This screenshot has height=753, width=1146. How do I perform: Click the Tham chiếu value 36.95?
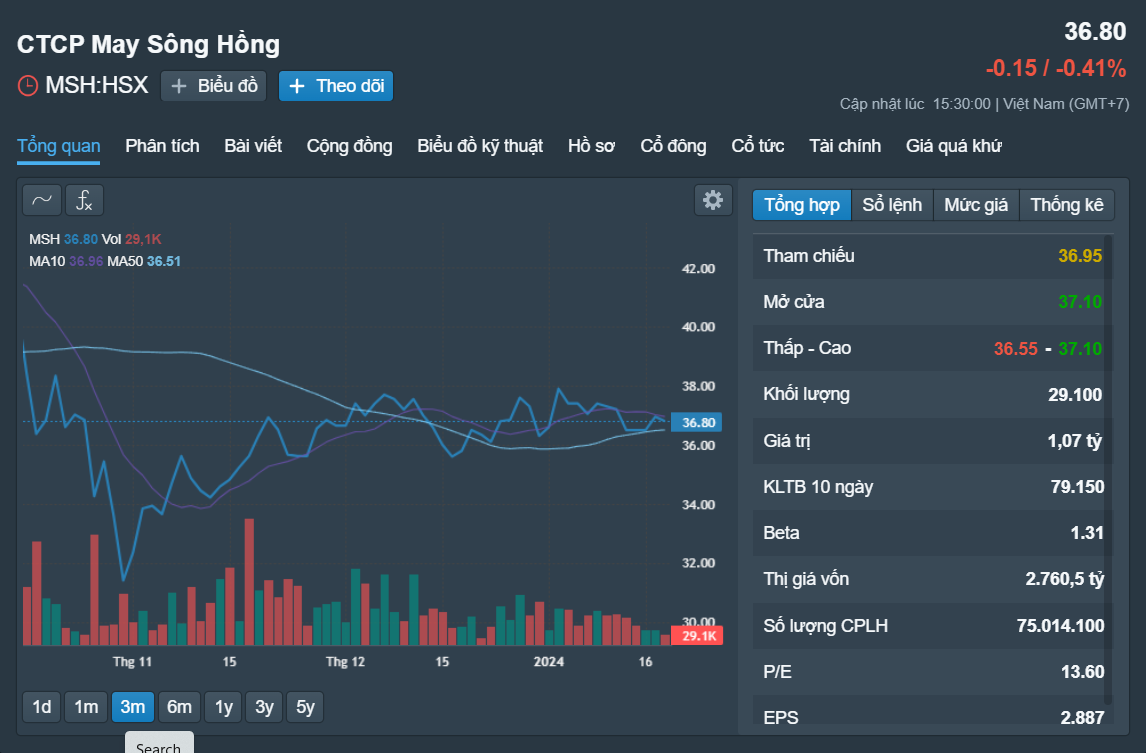coord(1080,256)
